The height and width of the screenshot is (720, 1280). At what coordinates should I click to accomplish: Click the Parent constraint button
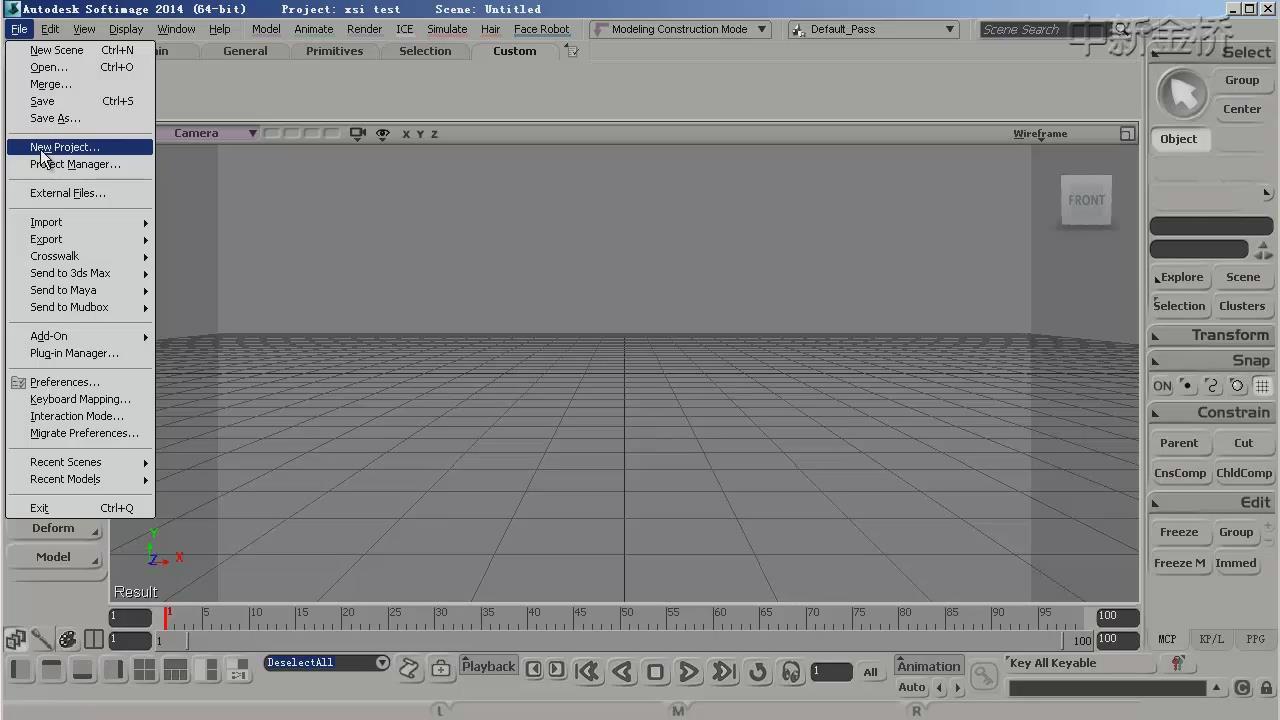(1179, 443)
